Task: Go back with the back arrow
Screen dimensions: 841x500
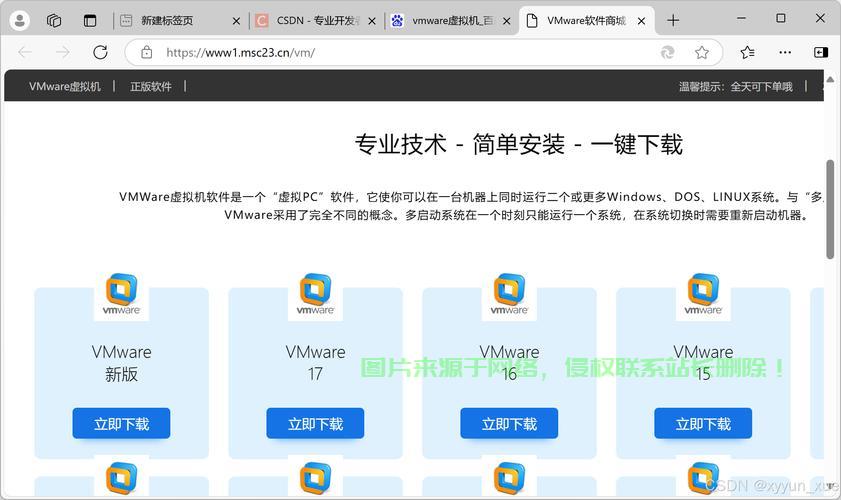Action: click(25, 52)
